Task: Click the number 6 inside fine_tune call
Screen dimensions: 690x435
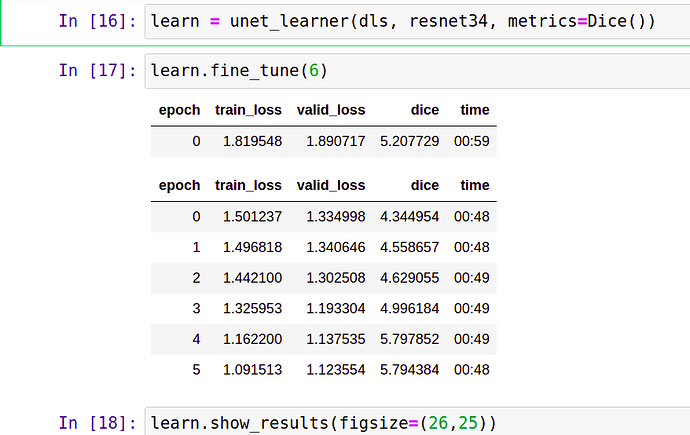Action: (313, 71)
